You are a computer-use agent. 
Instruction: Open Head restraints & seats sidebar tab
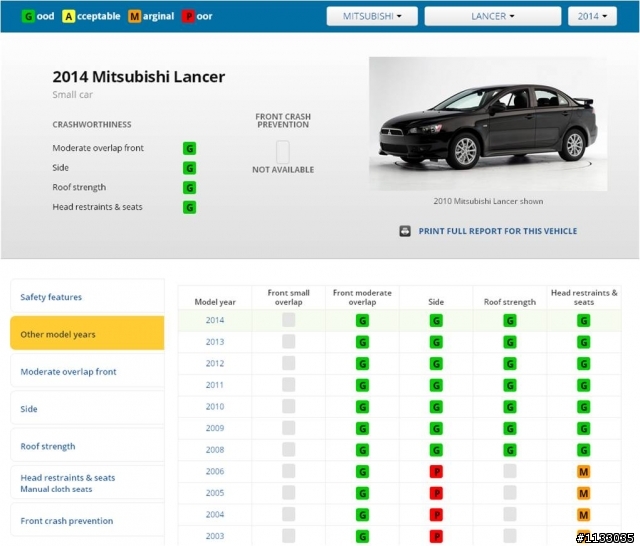(x=87, y=483)
